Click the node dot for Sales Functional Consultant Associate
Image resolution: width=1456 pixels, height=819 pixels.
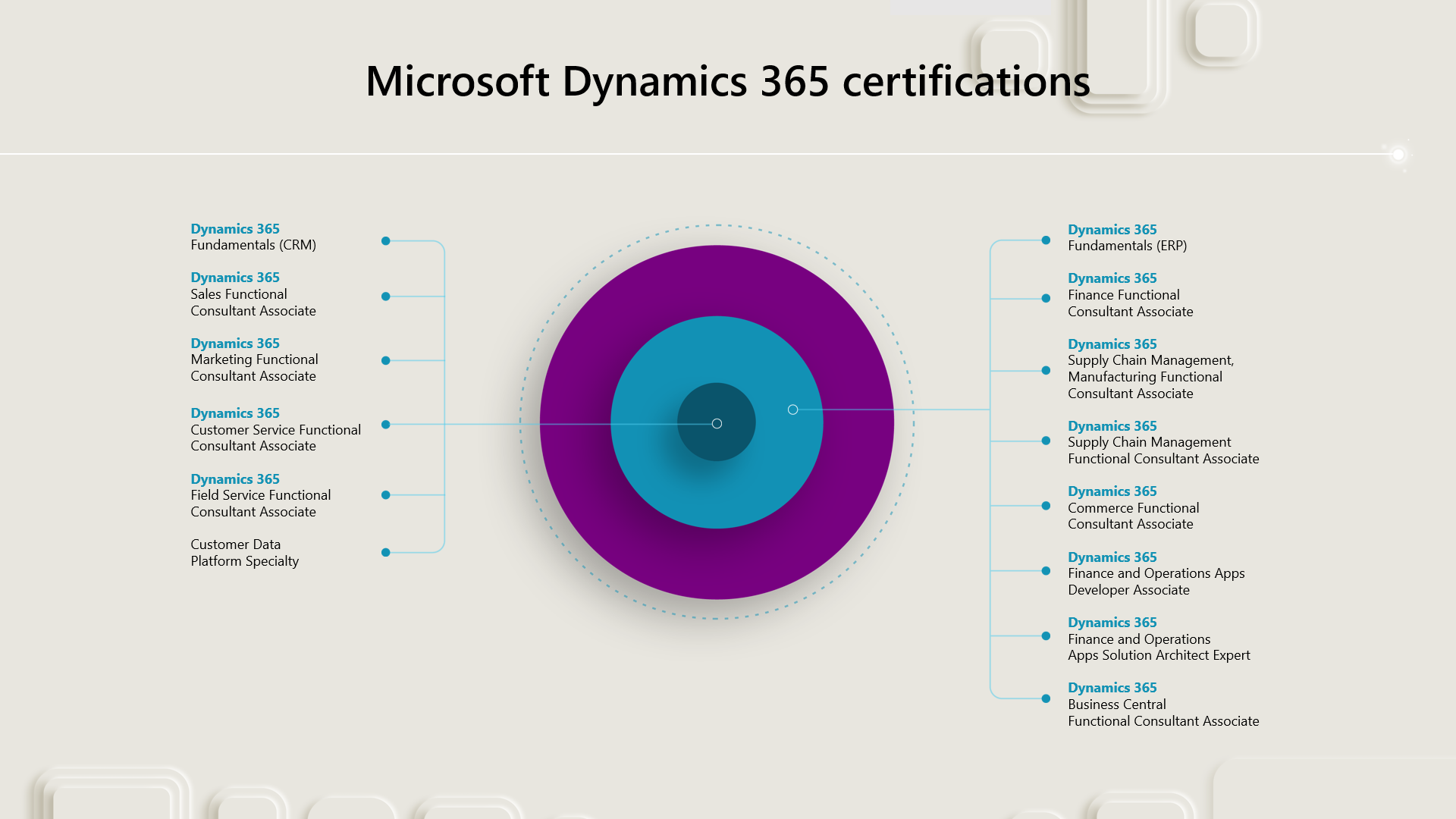point(387,297)
